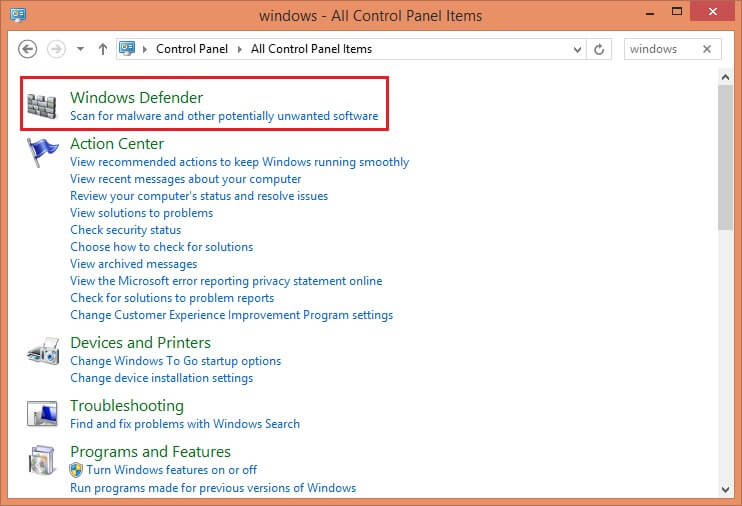Screen dimensions: 742x506
Task: Open Windows Defender brick wall icon
Action: (42, 106)
